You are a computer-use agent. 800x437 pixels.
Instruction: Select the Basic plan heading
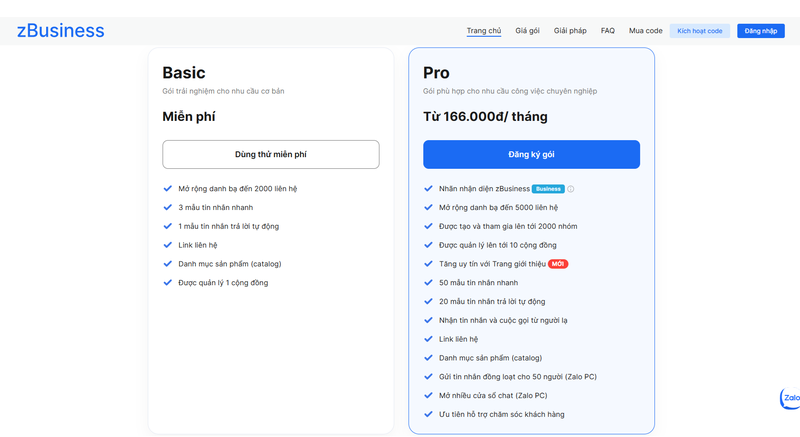(x=184, y=73)
